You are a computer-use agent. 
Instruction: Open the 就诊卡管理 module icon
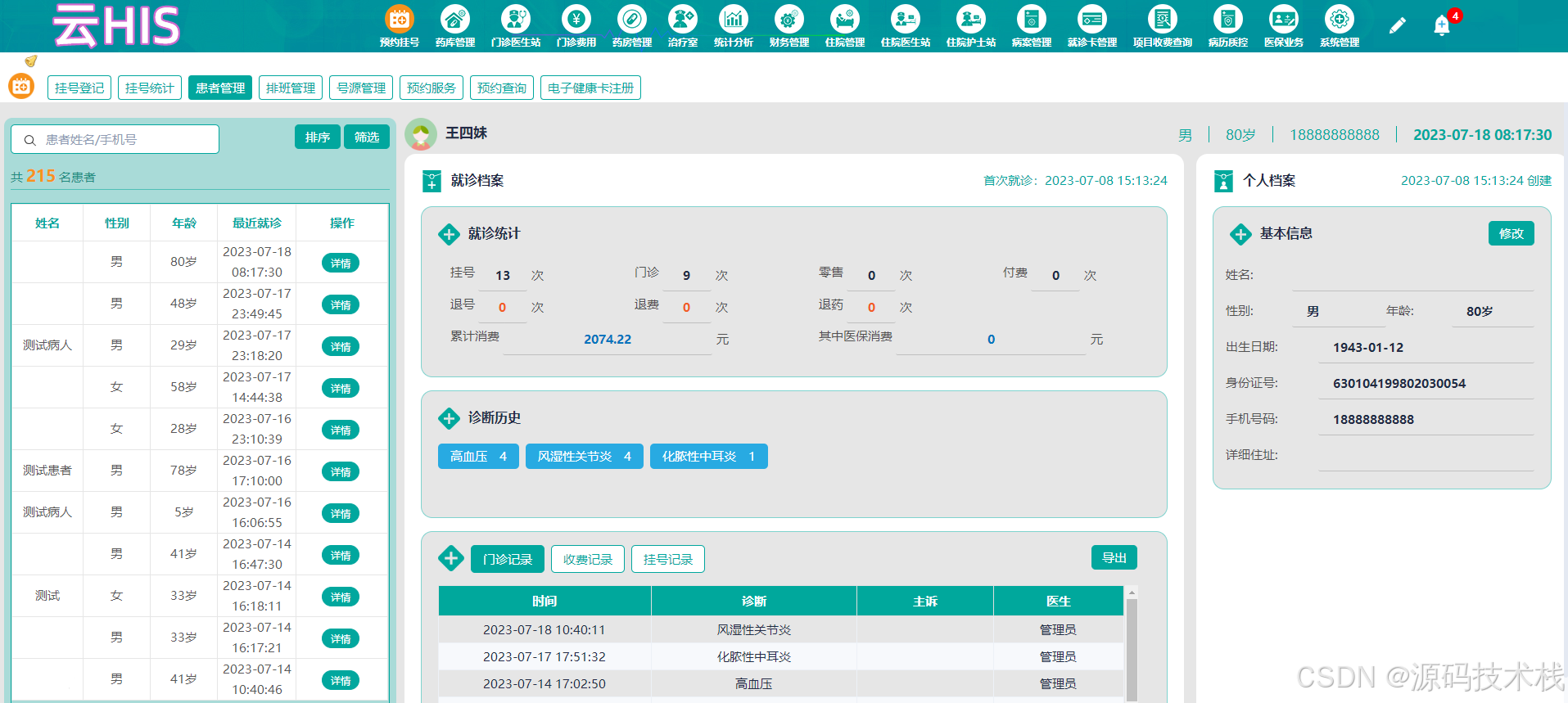coord(1092,19)
